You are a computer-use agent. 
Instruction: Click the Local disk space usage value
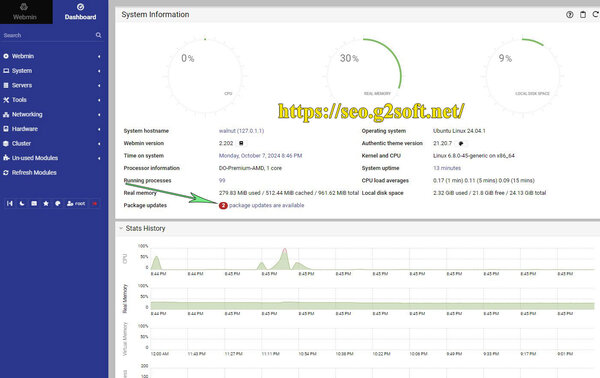pyautogui.click(x=489, y=193)
